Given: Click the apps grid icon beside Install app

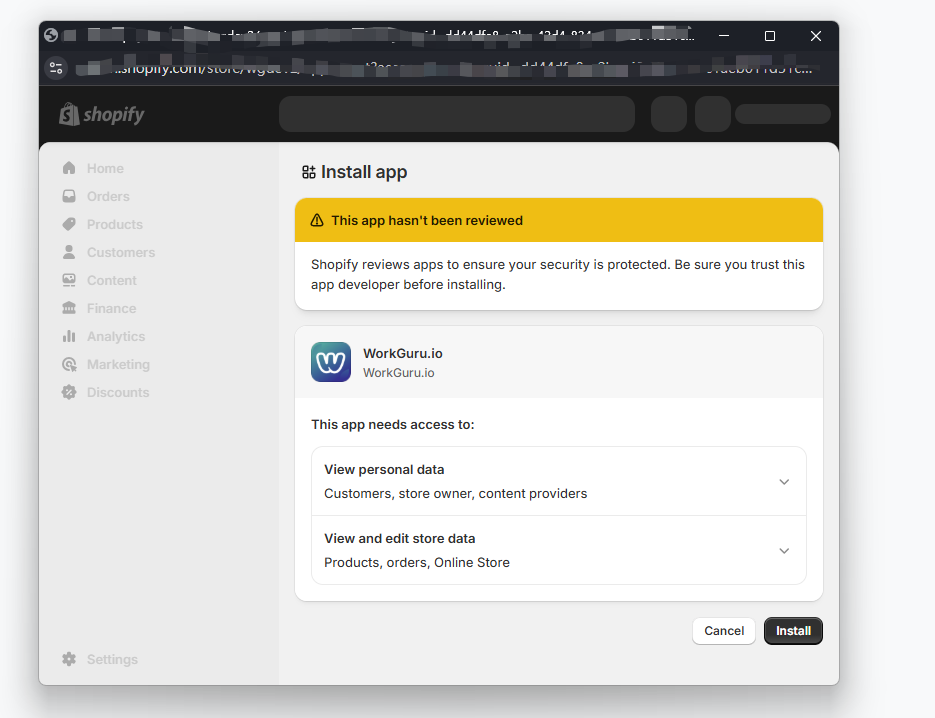Looking at the screenshot, I should (309, 172).
